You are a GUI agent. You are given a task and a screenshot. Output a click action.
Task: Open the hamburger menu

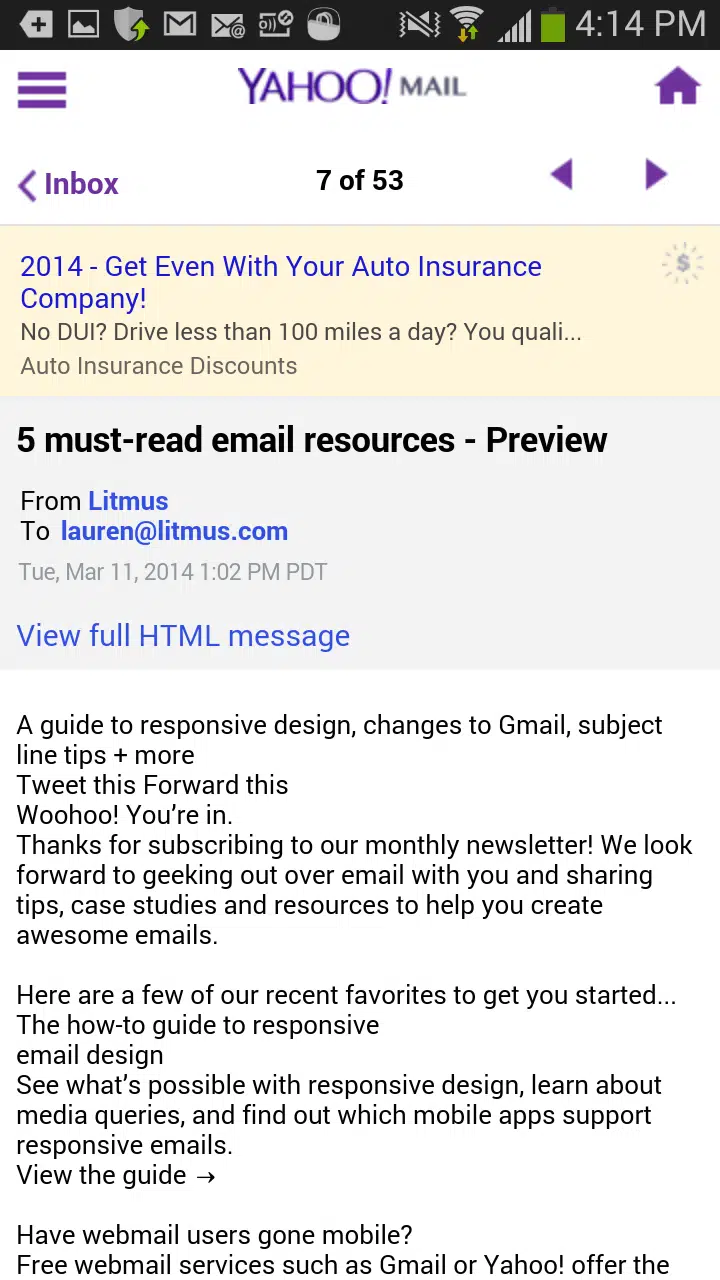(42, 90)
